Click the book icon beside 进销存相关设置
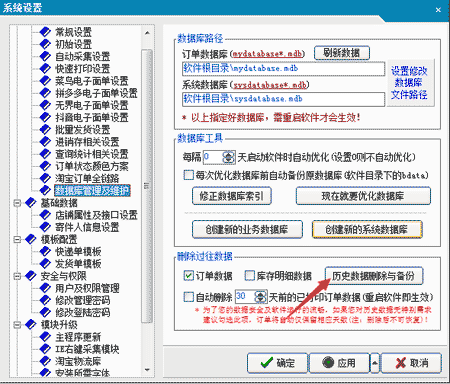Screen dimensions: 450x384 pos(45,142)
